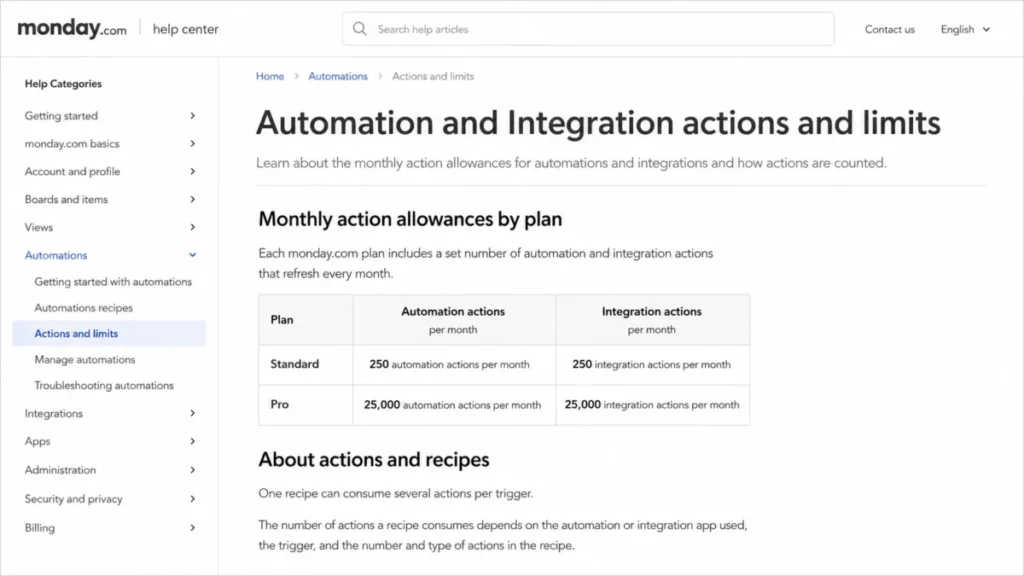The width and height of the screenshot is (1024, 576).
Task: Expand Account and profile chevron
Action: [193, 171]
